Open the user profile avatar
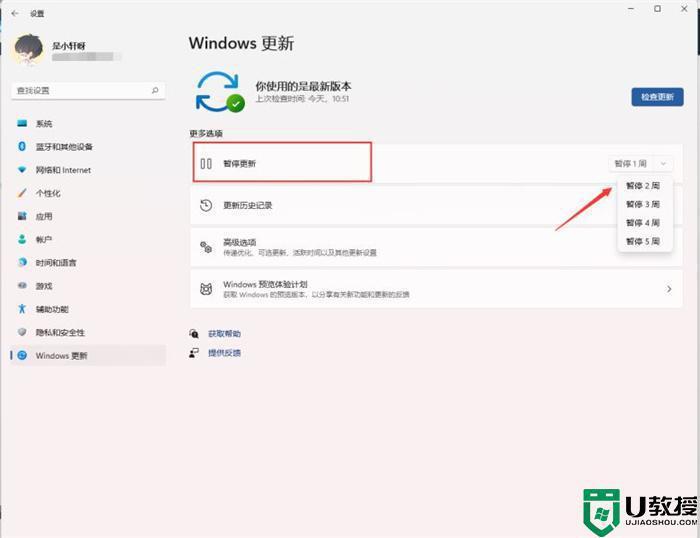The image size is (700, 538). [x=29, y=49]
